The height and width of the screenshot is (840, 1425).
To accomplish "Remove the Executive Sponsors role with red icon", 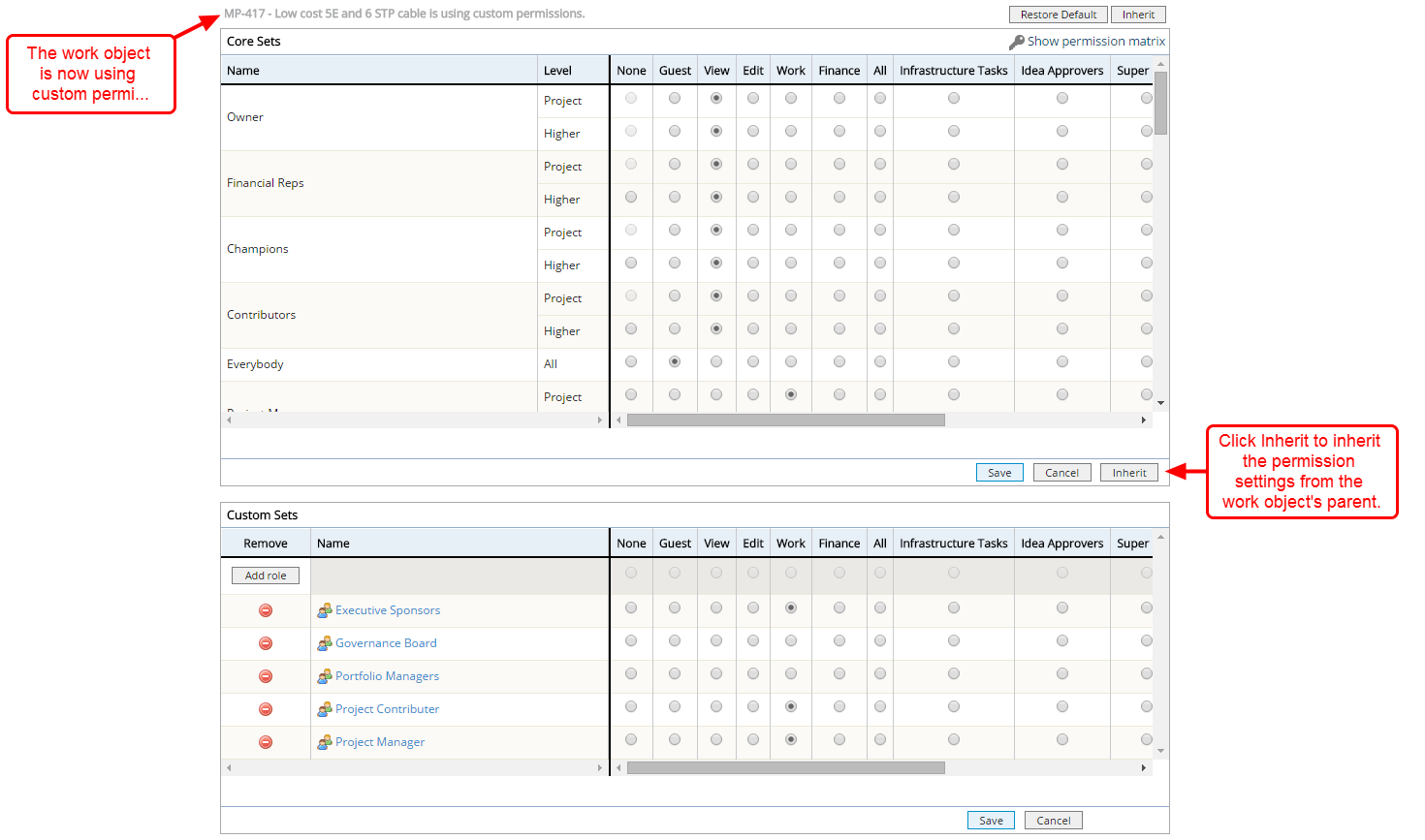I will point(266,610).
